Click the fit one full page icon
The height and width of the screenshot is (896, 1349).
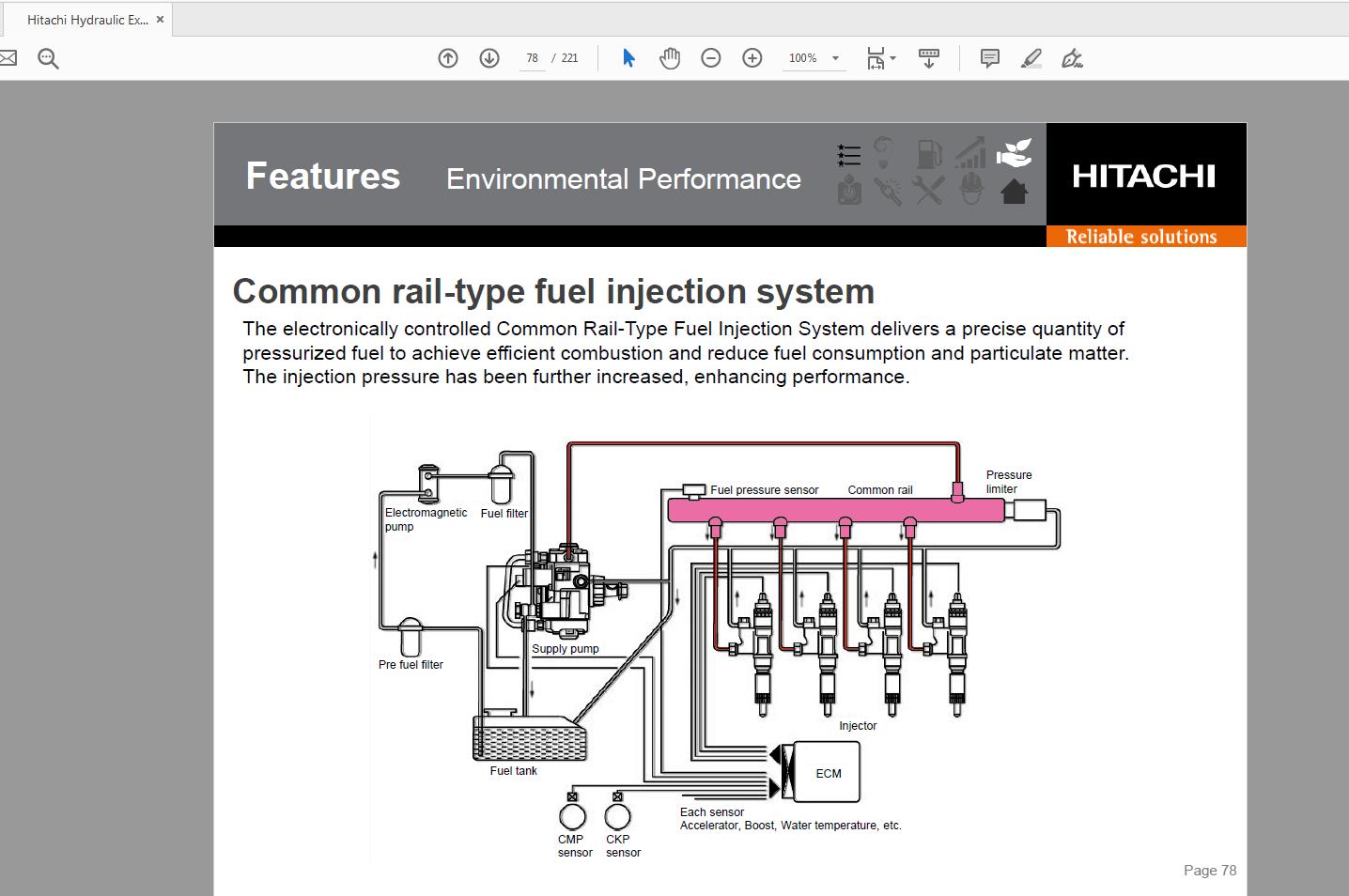874,57
